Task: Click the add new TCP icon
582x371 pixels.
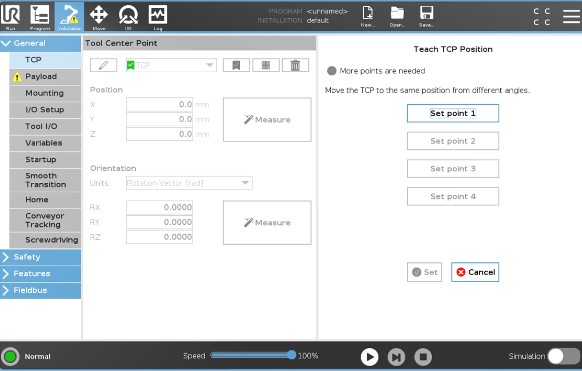Action: pyautogui.click(x=266, y=65)
